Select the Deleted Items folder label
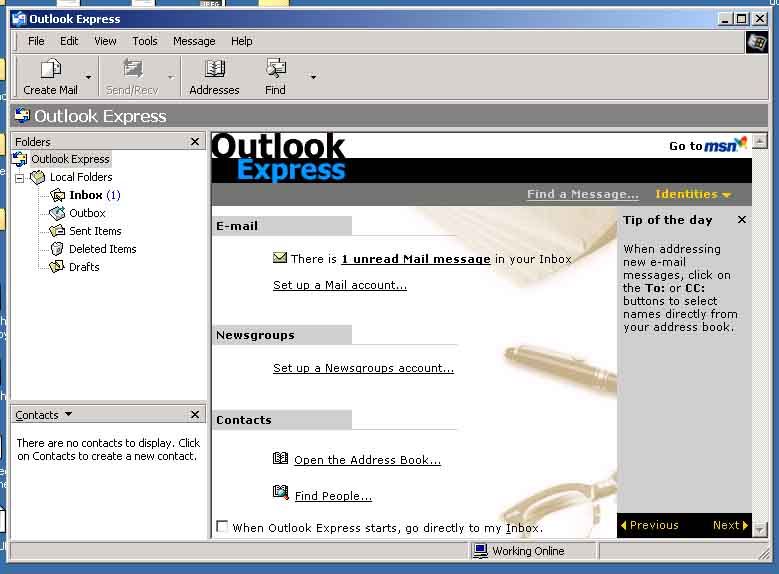Viewport: 779px width, 574px height. click(x=103, y=249)
